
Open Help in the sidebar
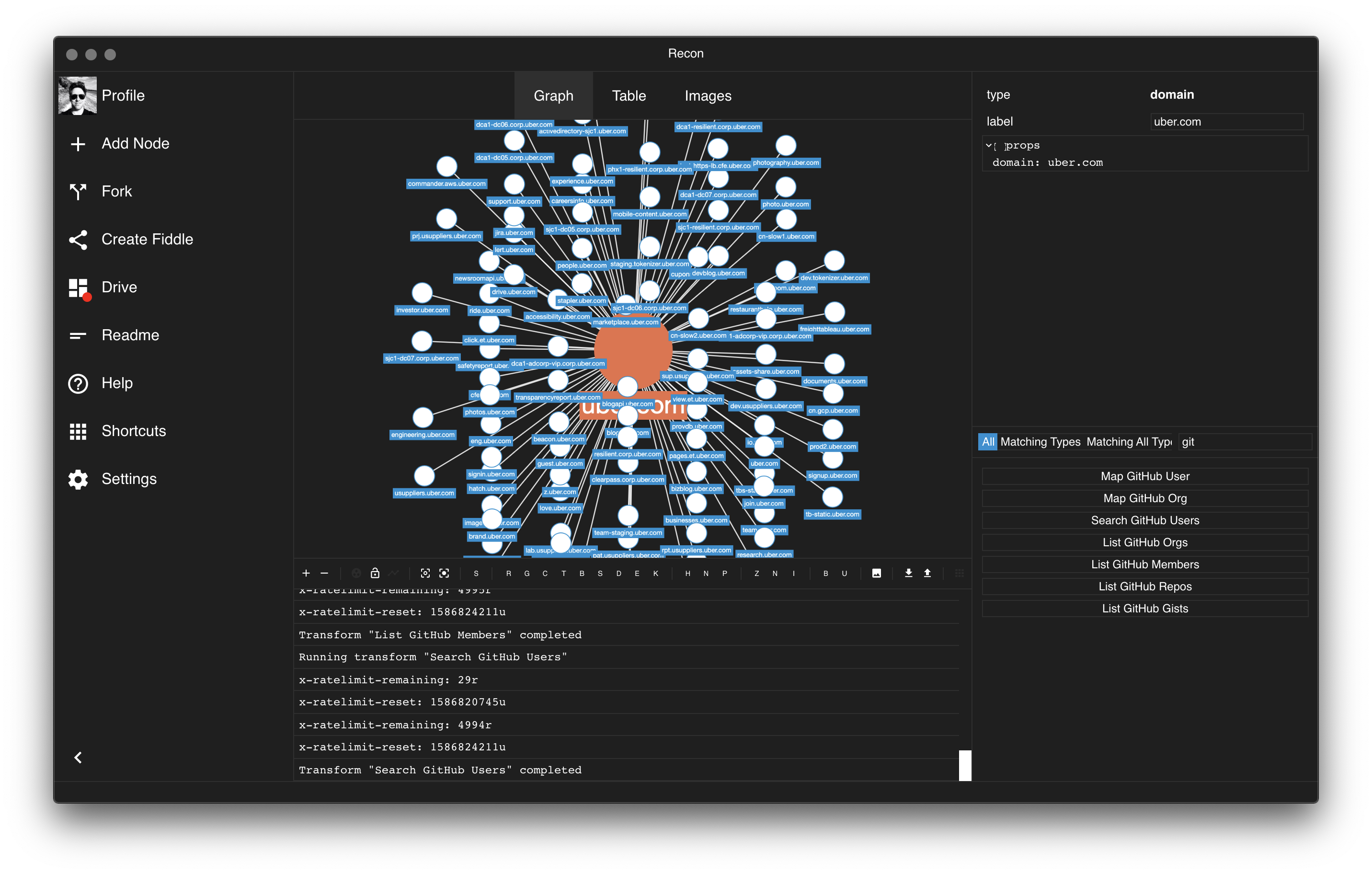(x=117, y=383)
